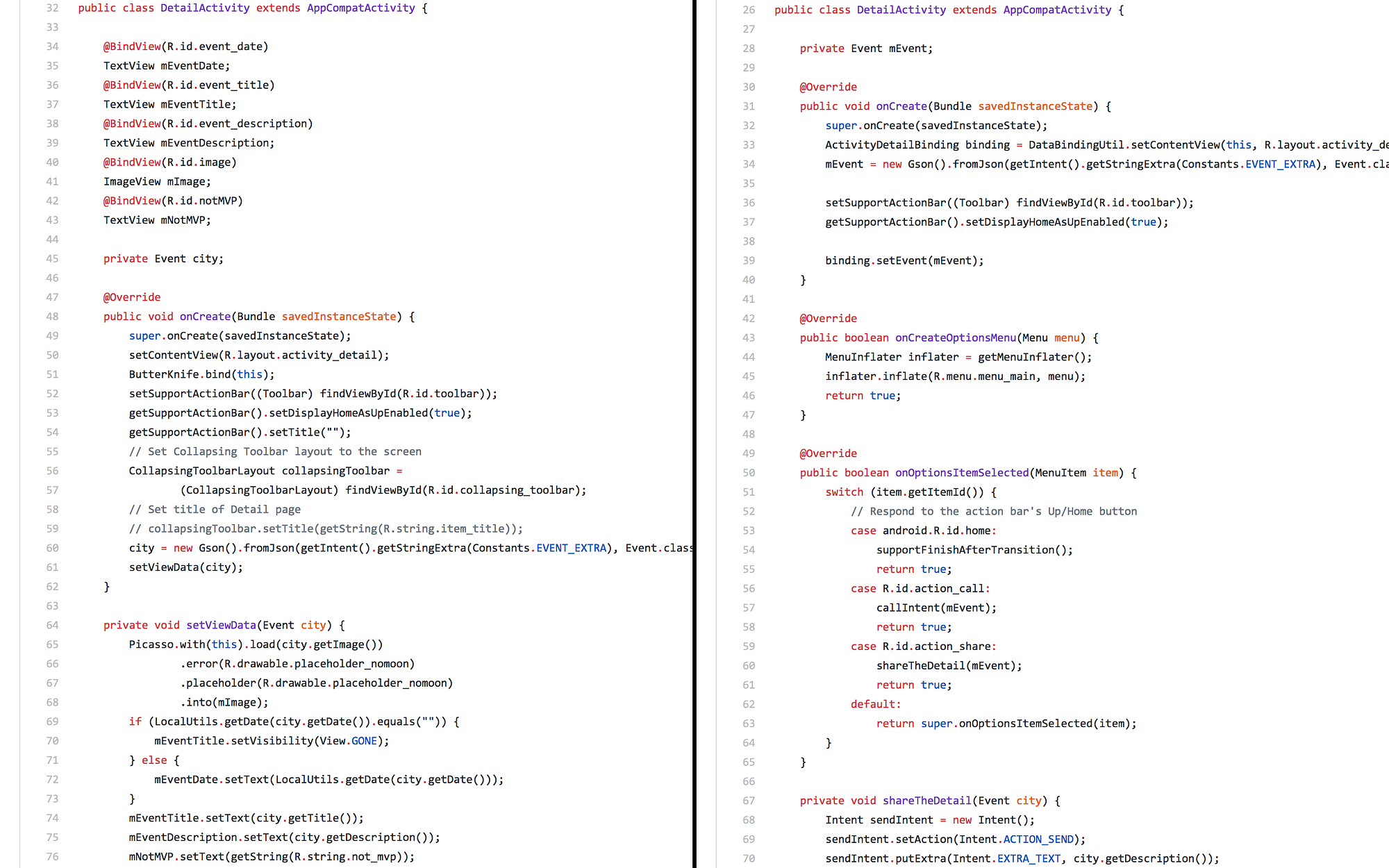Click 'mEventTitle.setVisibility(View.GONE)' line
The width and height of the screenshot is (1389, 868).
[271, 741]
